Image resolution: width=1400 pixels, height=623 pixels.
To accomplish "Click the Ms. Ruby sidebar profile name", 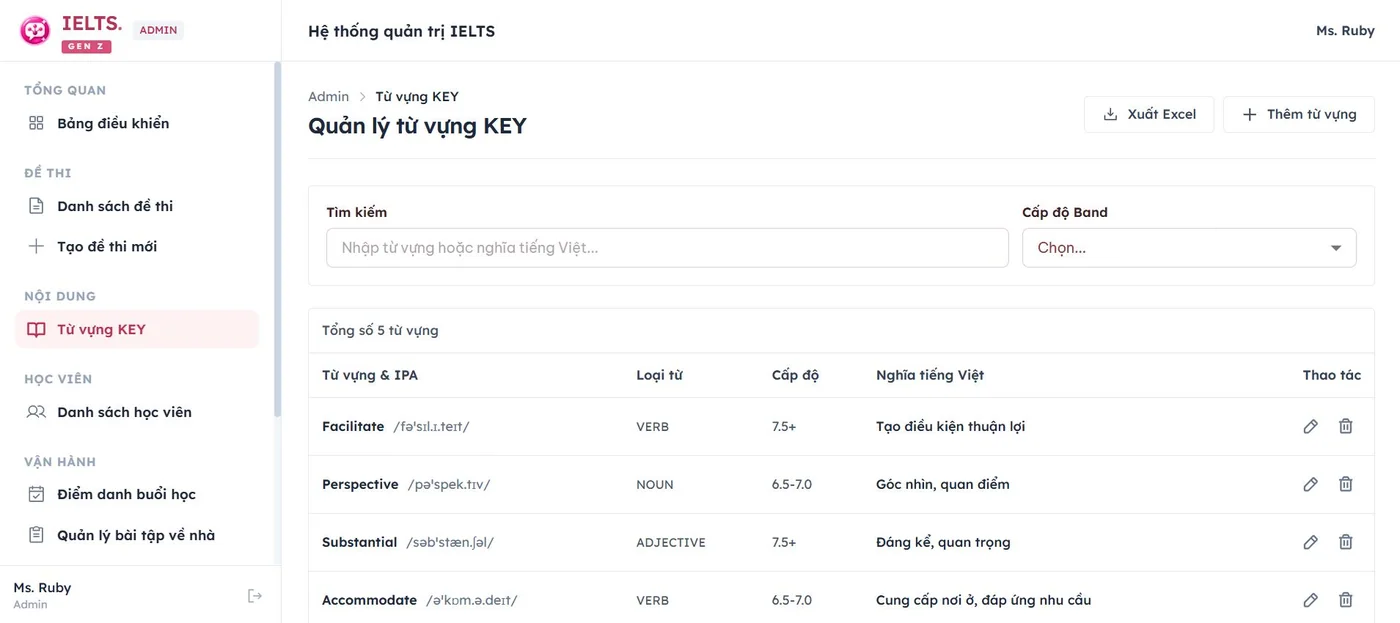I will click(42, 588).
